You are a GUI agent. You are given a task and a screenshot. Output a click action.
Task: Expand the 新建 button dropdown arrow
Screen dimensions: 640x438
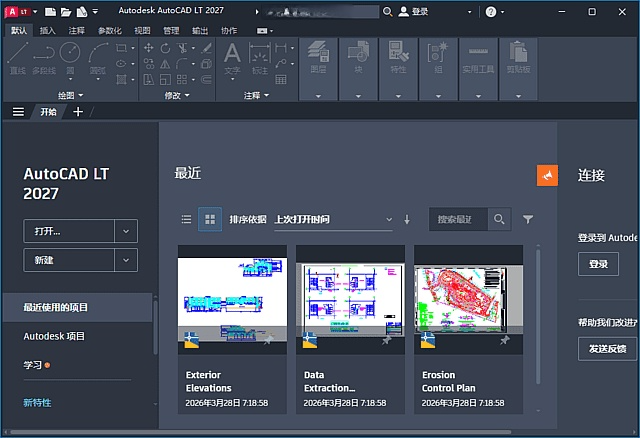(125, 260)
